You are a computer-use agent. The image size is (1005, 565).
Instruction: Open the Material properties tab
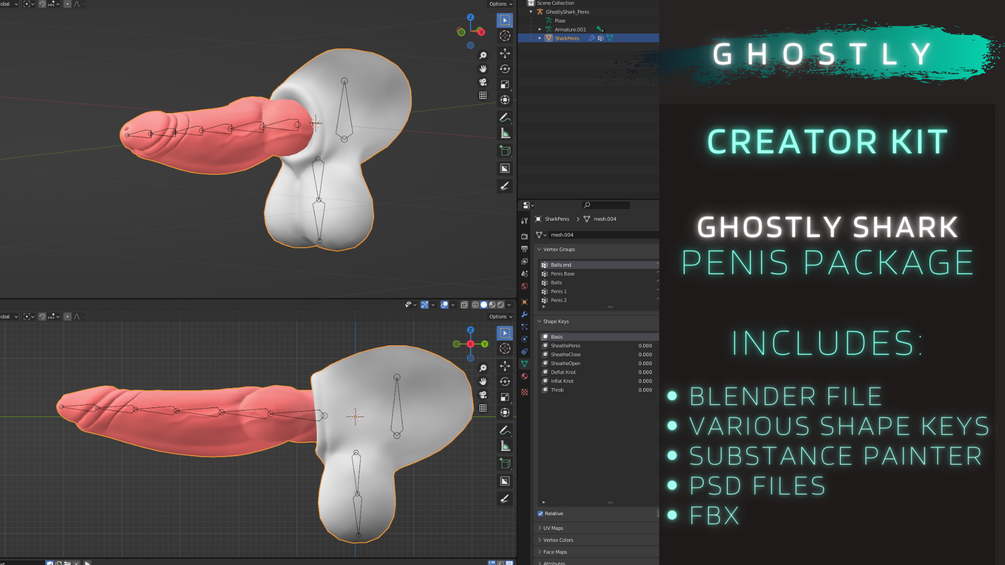coord(524,376)
